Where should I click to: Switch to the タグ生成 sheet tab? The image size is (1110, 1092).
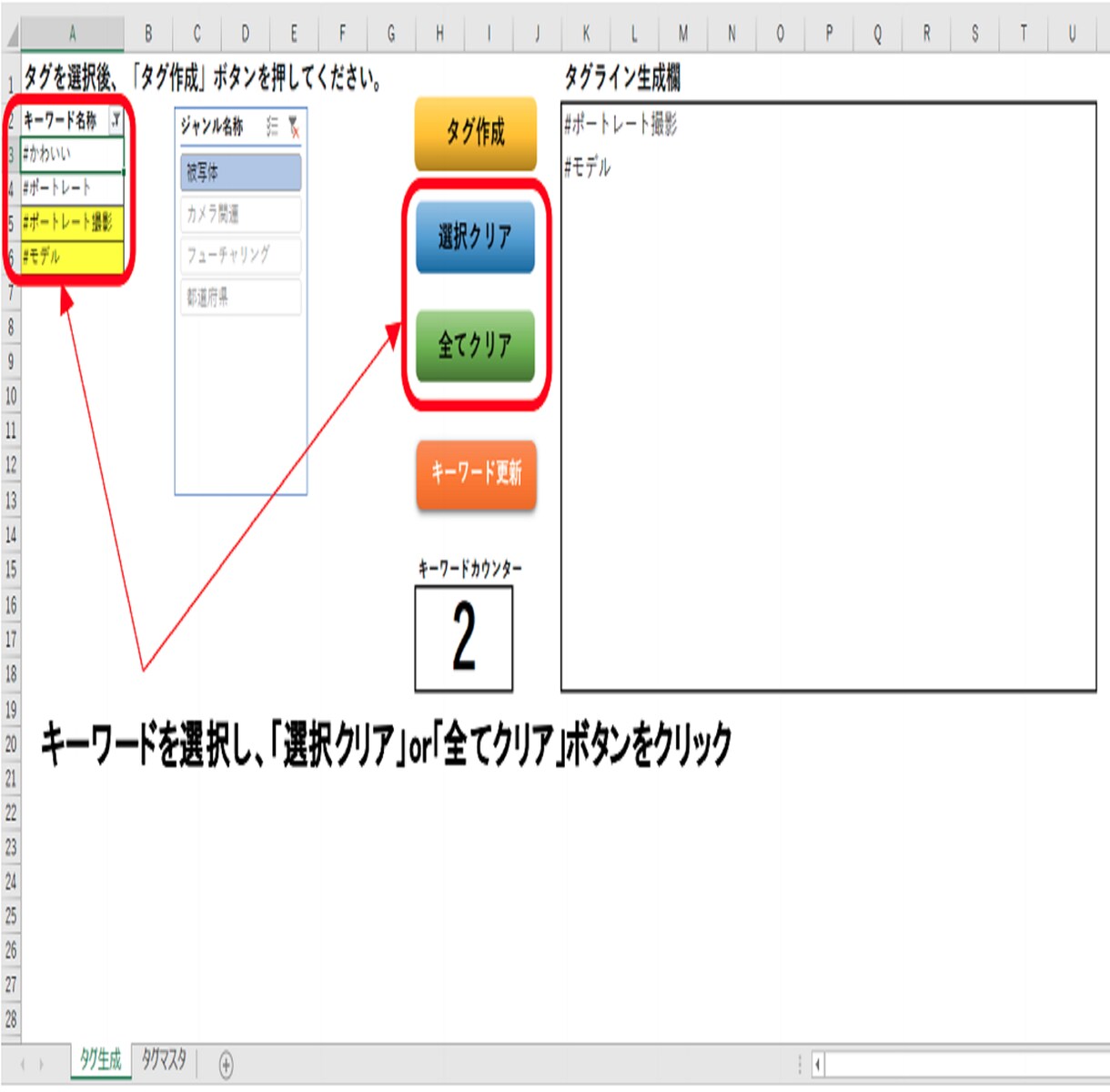pyautogui.click(x=100, y=1060)
